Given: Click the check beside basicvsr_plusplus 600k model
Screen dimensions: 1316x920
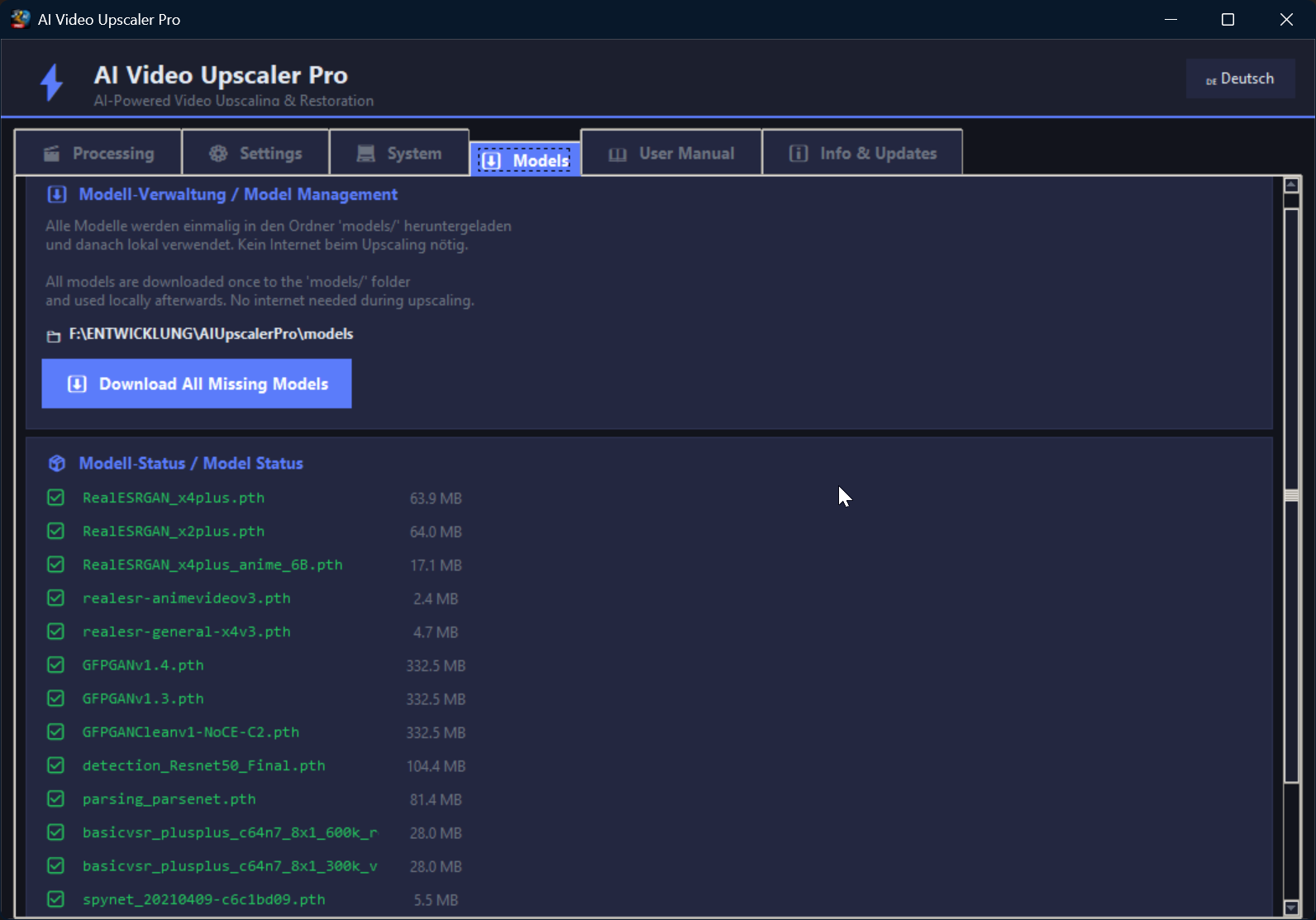Looking at the screenshot, I should pyautogui.click(x=55, y=832).
